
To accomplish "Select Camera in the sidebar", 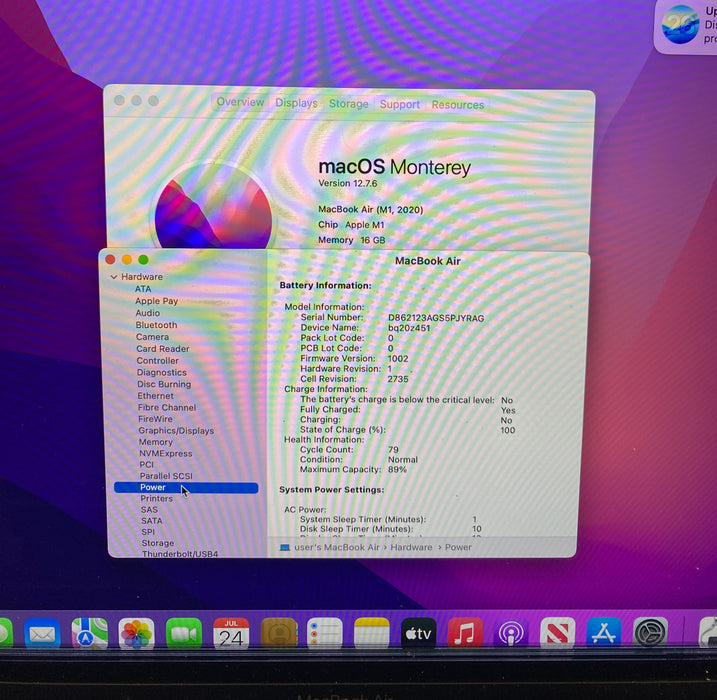I will [152, 337].
